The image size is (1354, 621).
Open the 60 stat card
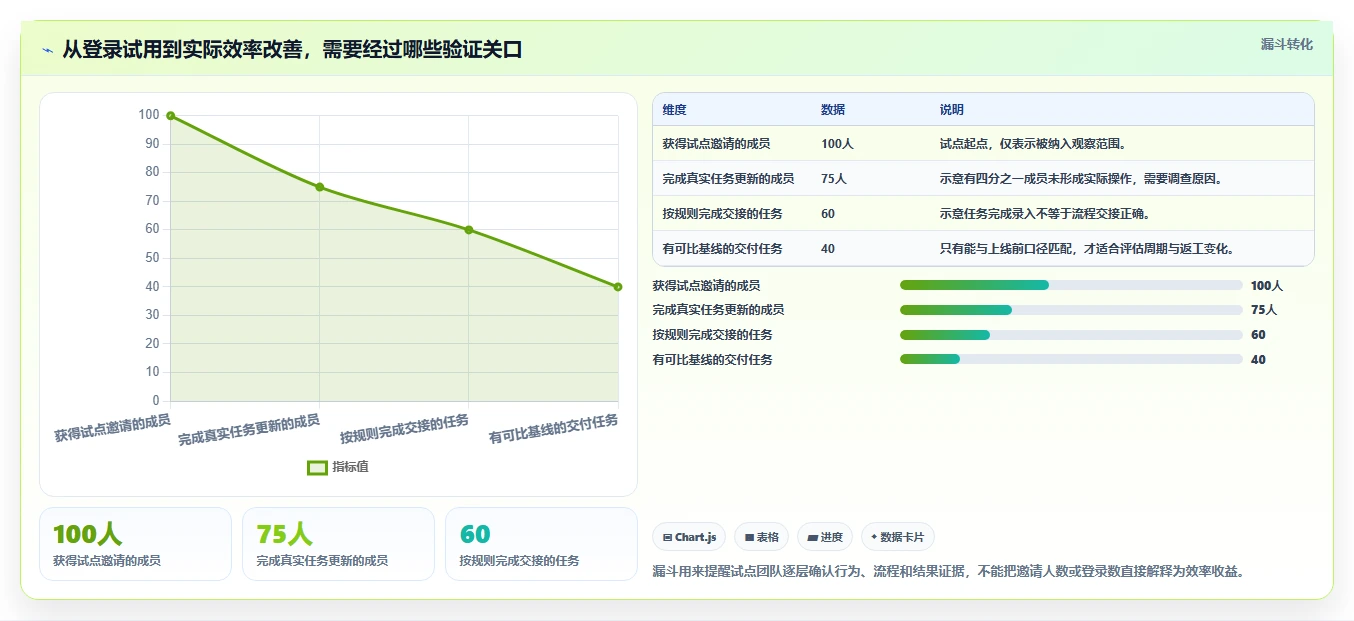click(x=541, y=544)
